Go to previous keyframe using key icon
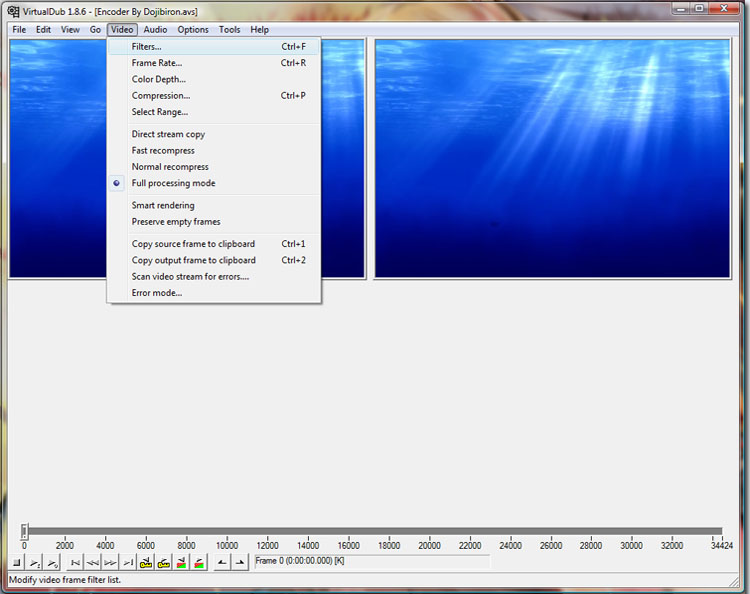 (x=147, y=563)
